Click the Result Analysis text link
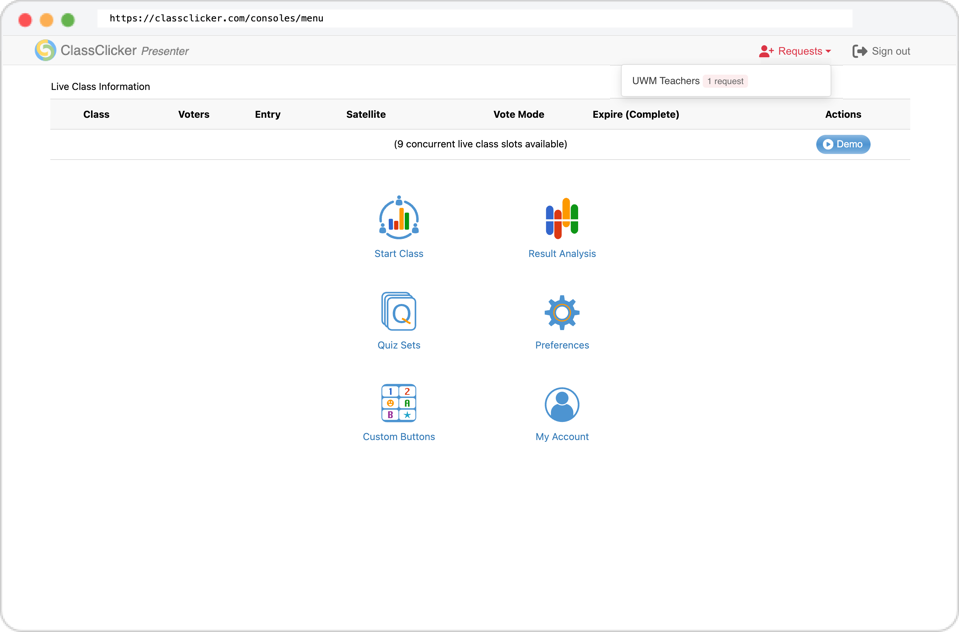 [x=562, y=254]
